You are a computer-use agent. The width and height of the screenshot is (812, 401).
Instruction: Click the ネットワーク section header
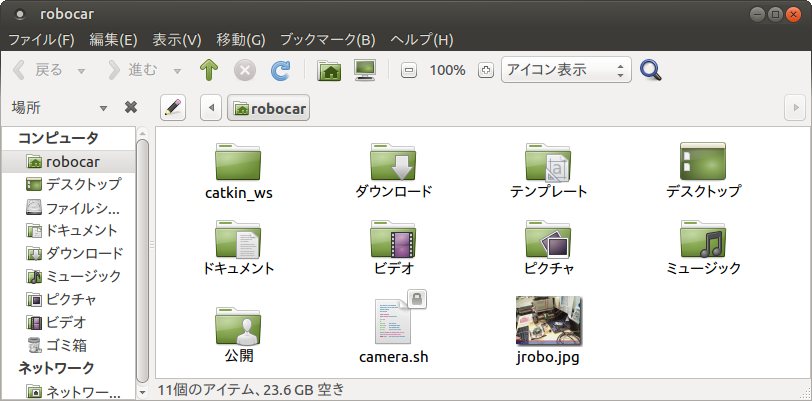pyautogui.click(x=56, y=368)
